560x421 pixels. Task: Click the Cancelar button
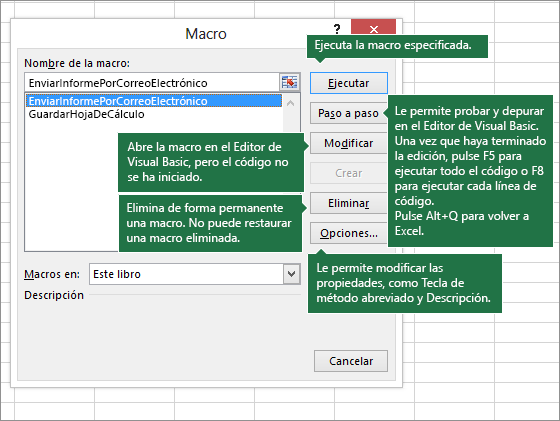351,361
